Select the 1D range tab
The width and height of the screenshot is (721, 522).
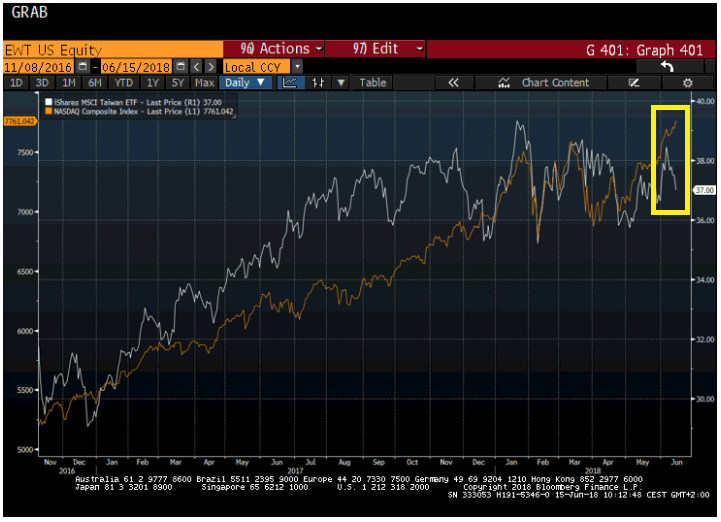point(16,83)
